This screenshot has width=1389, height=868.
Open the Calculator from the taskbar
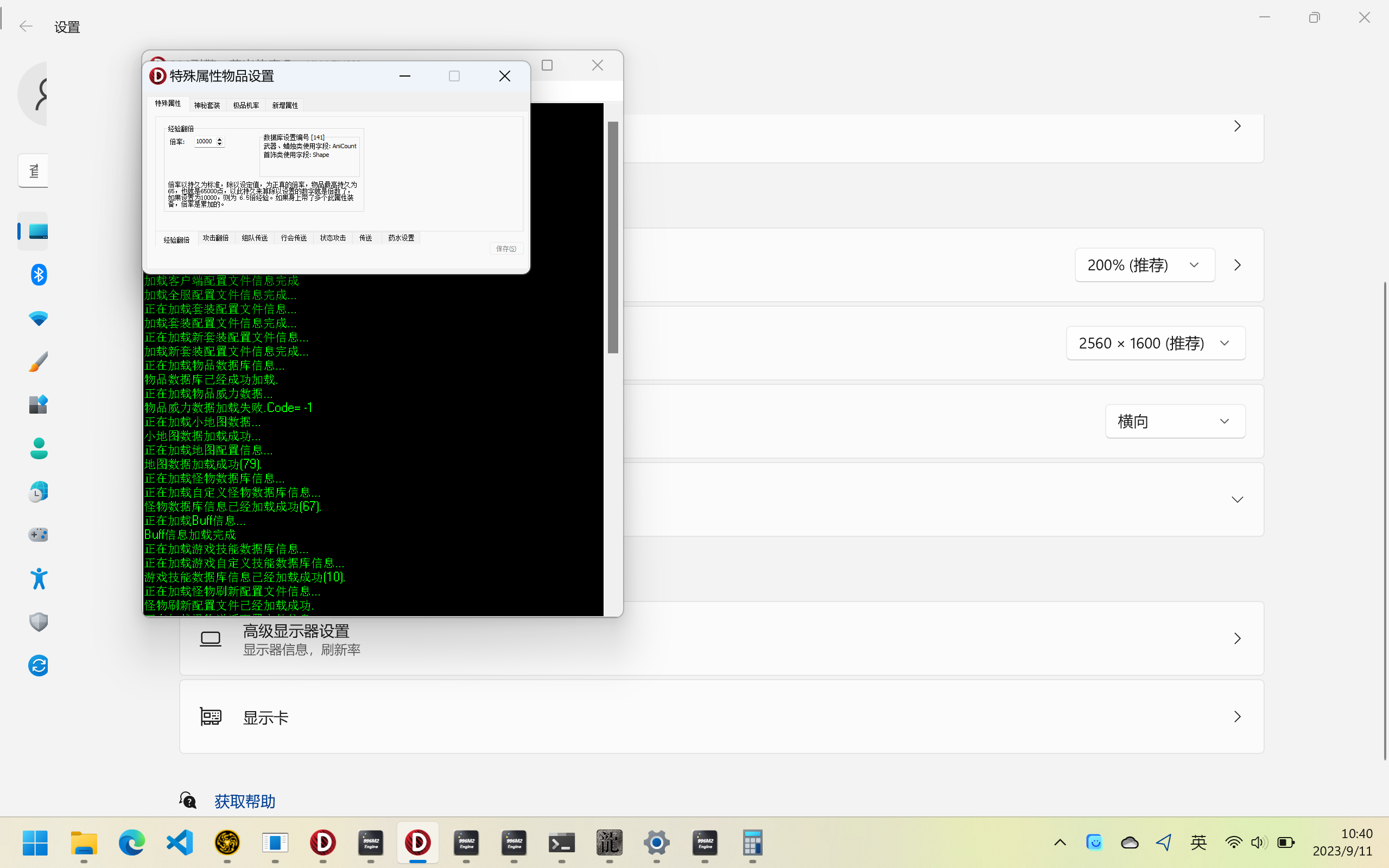pyautogui.click(x=752, y=842)
